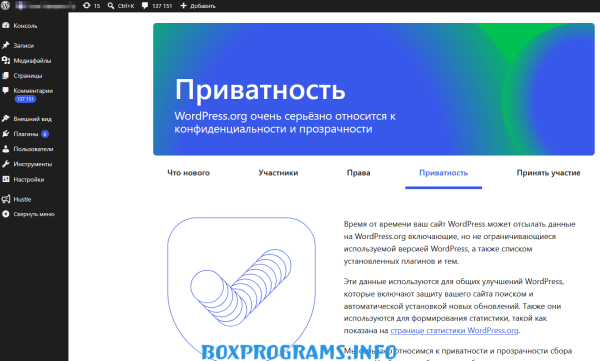Click the Настройки settings icon

[x=6, y=179]
